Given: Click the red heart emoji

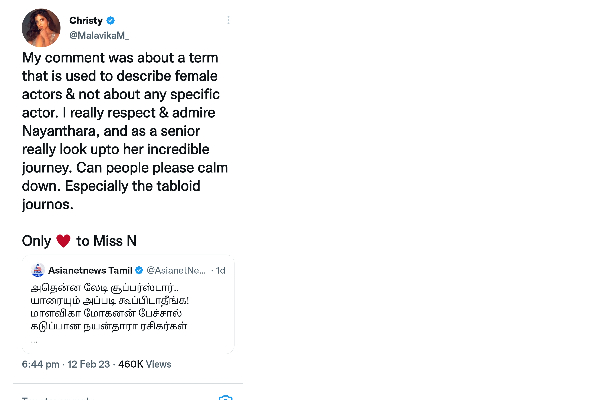Looking at the screenshot, I should [63, 241].
